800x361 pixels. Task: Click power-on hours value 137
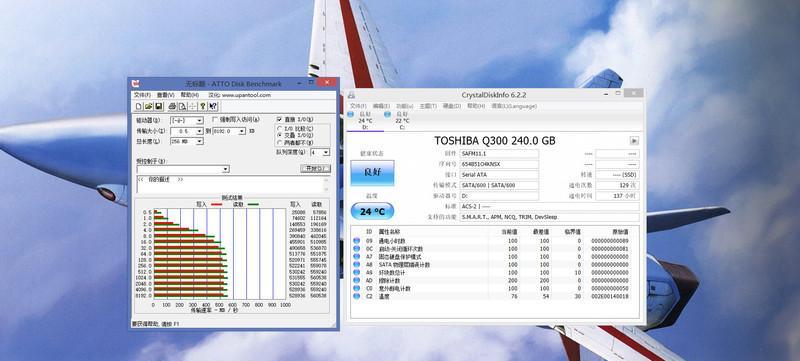(617, 196)
